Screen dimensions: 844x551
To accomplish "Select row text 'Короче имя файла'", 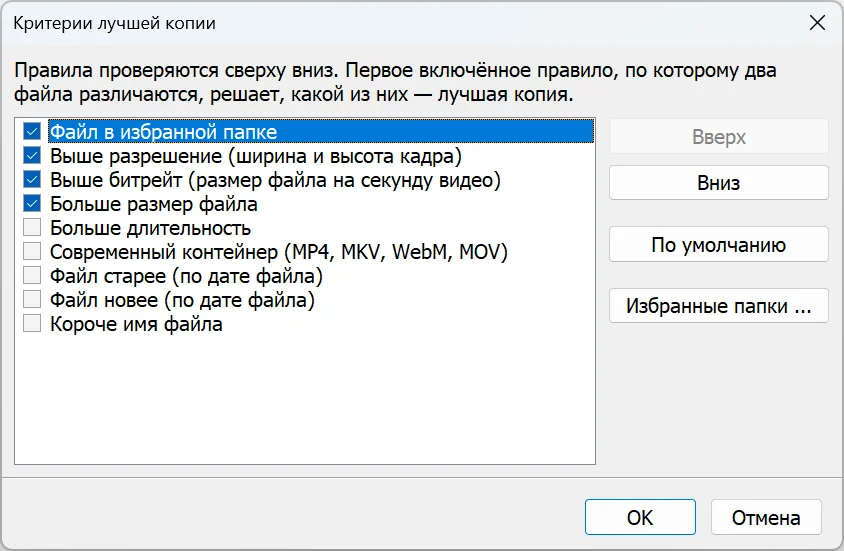I will coord(136,324).
